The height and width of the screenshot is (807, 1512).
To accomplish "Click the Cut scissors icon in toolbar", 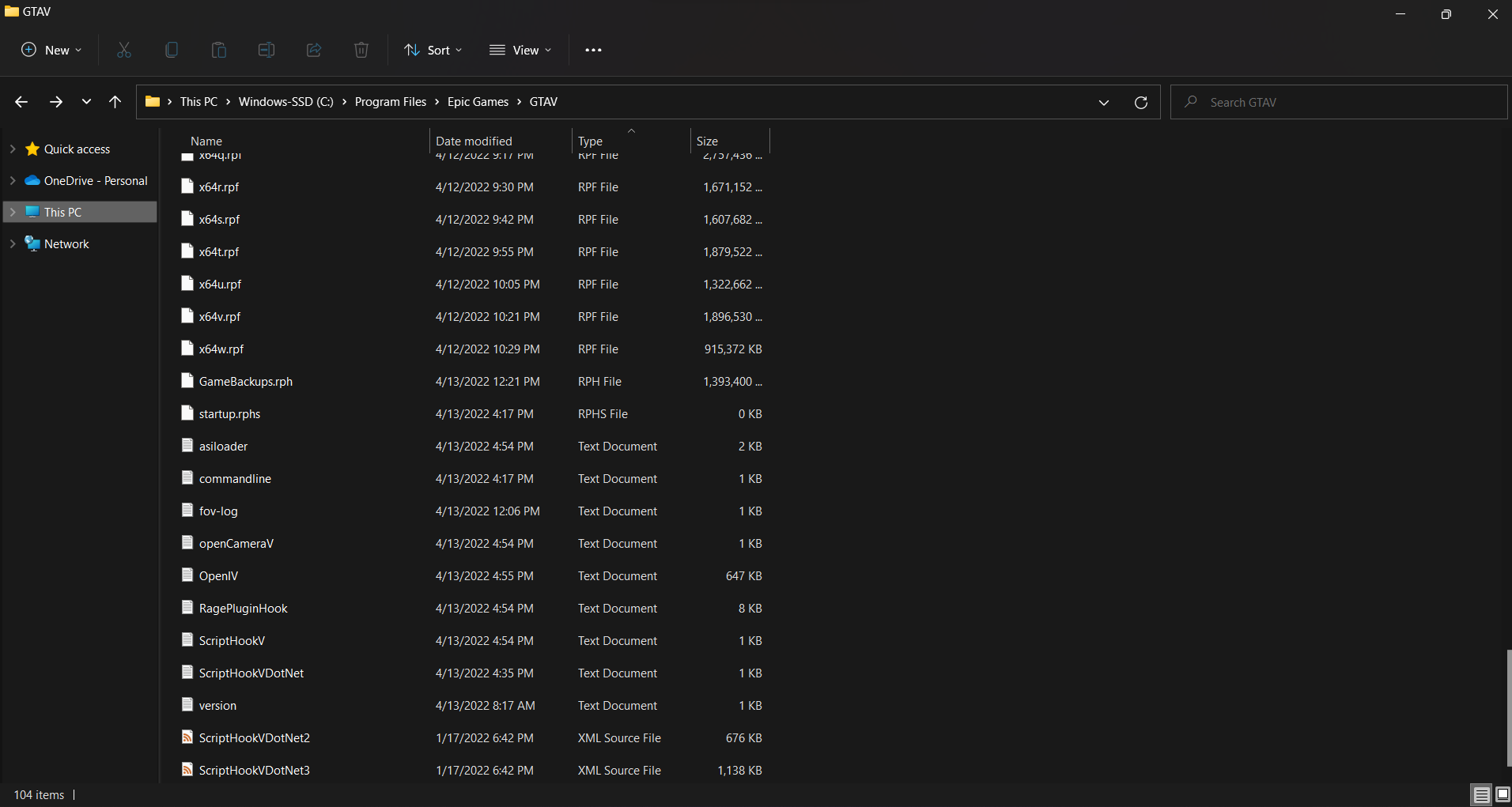I will (124, 50).
